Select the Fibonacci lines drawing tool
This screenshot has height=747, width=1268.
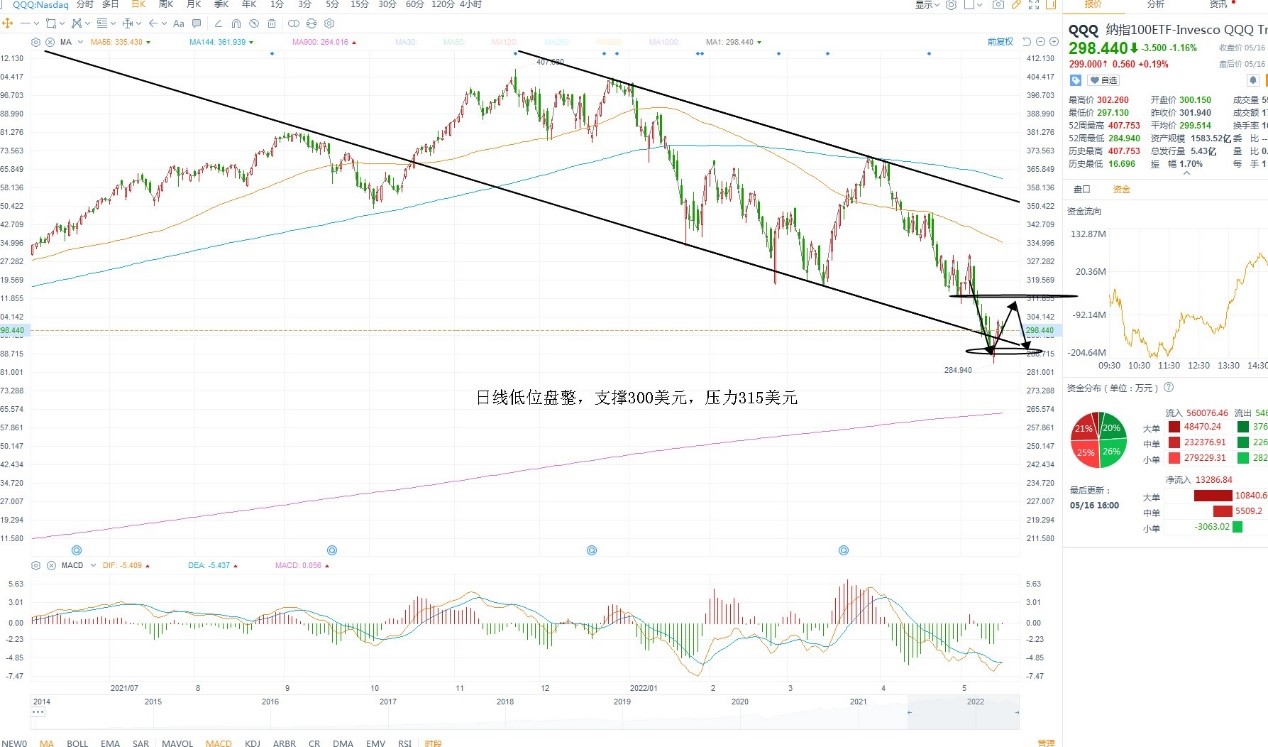(101, 23)
